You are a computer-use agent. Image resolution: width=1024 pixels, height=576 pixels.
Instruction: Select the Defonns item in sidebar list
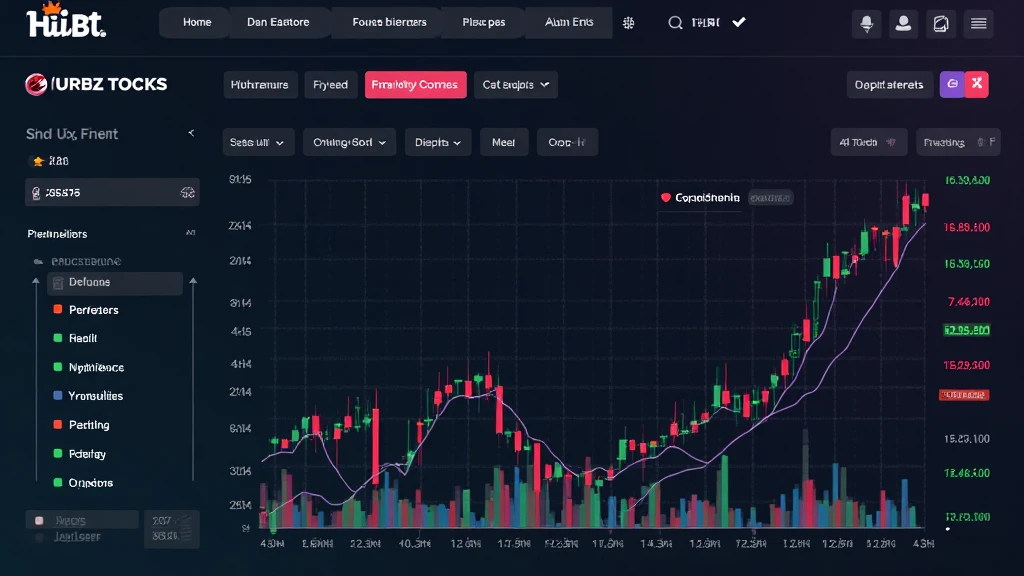(114, 283)
